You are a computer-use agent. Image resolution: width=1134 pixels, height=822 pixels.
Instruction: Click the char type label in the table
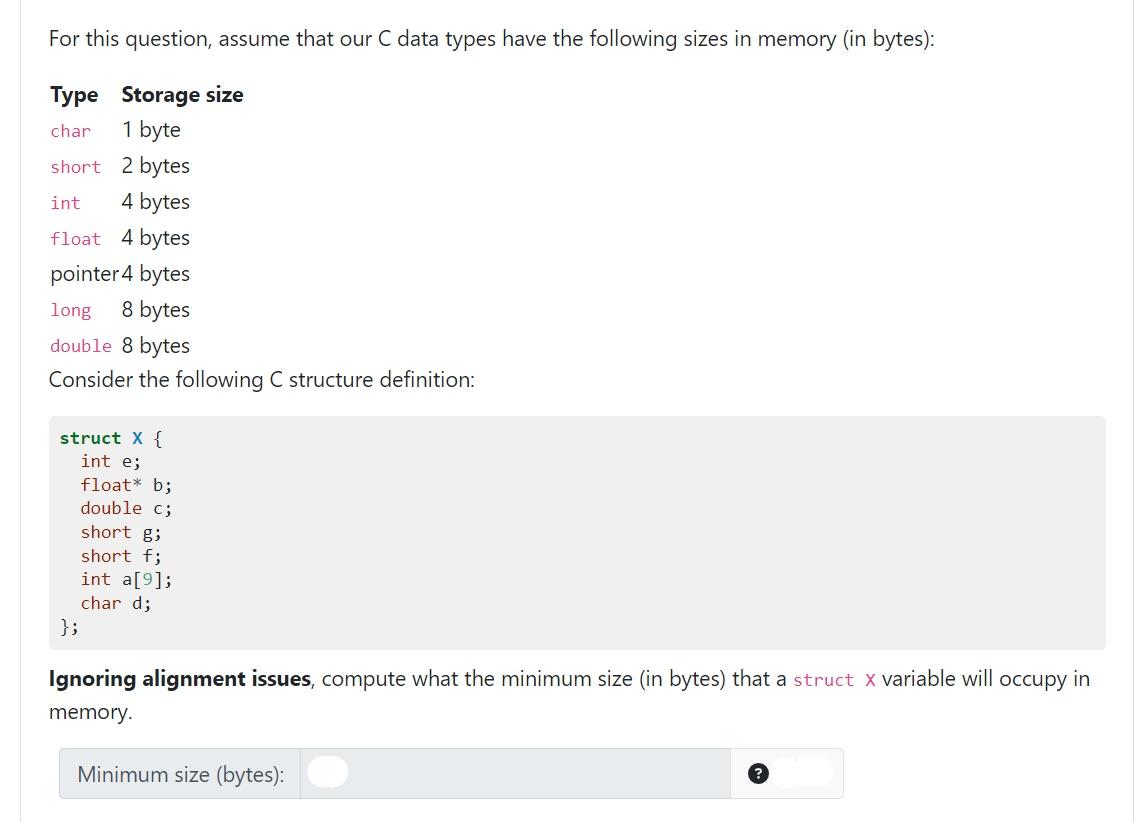click(x=69, y=131)
